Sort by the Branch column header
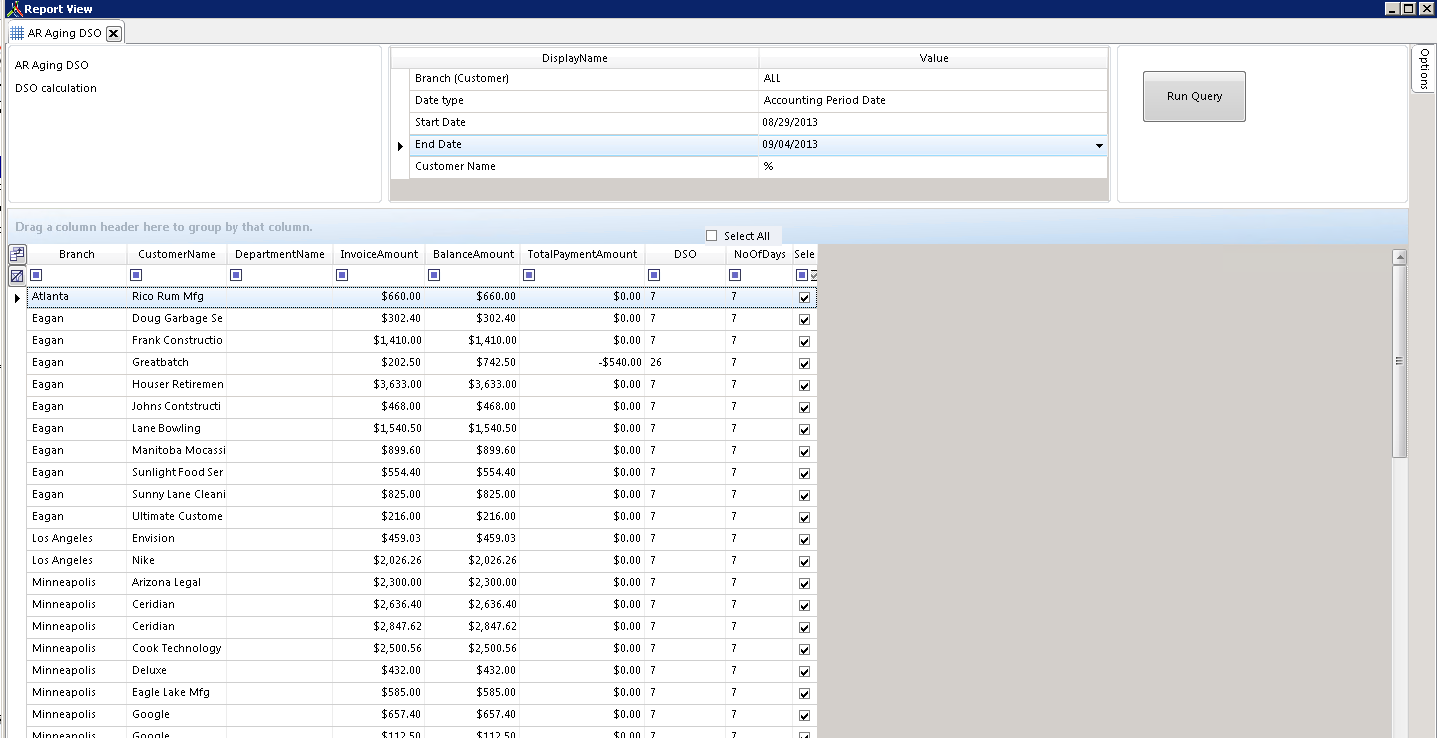This screenshot has width=1437, height=738. 77,254
